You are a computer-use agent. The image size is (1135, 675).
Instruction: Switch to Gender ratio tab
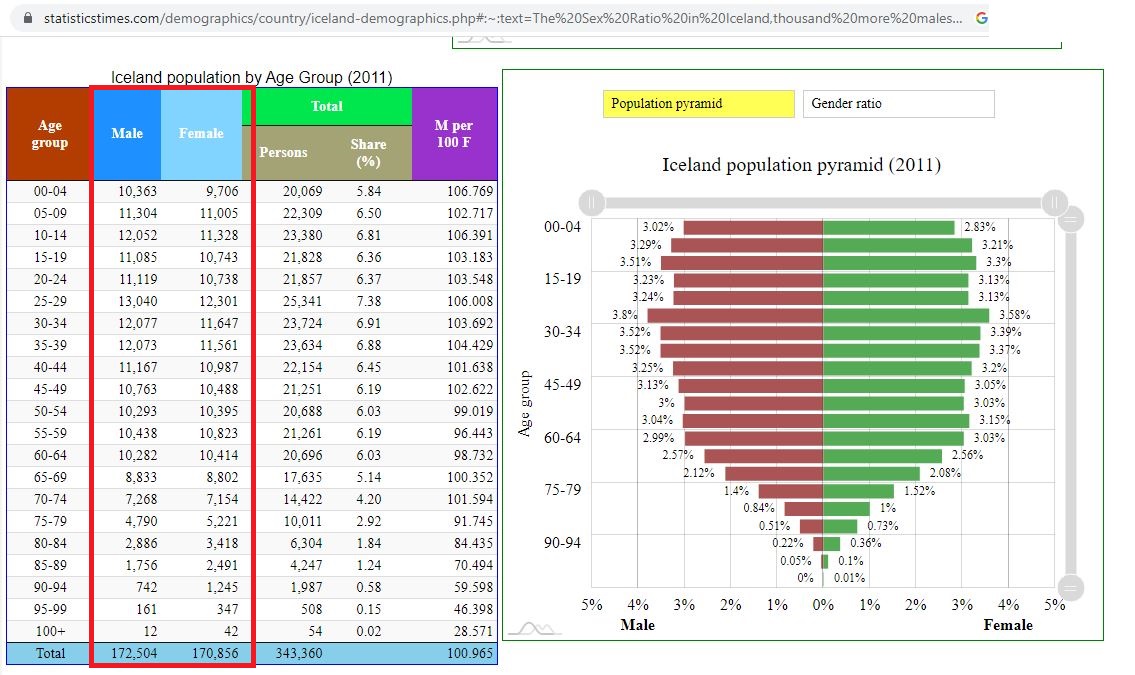(898, 103)
